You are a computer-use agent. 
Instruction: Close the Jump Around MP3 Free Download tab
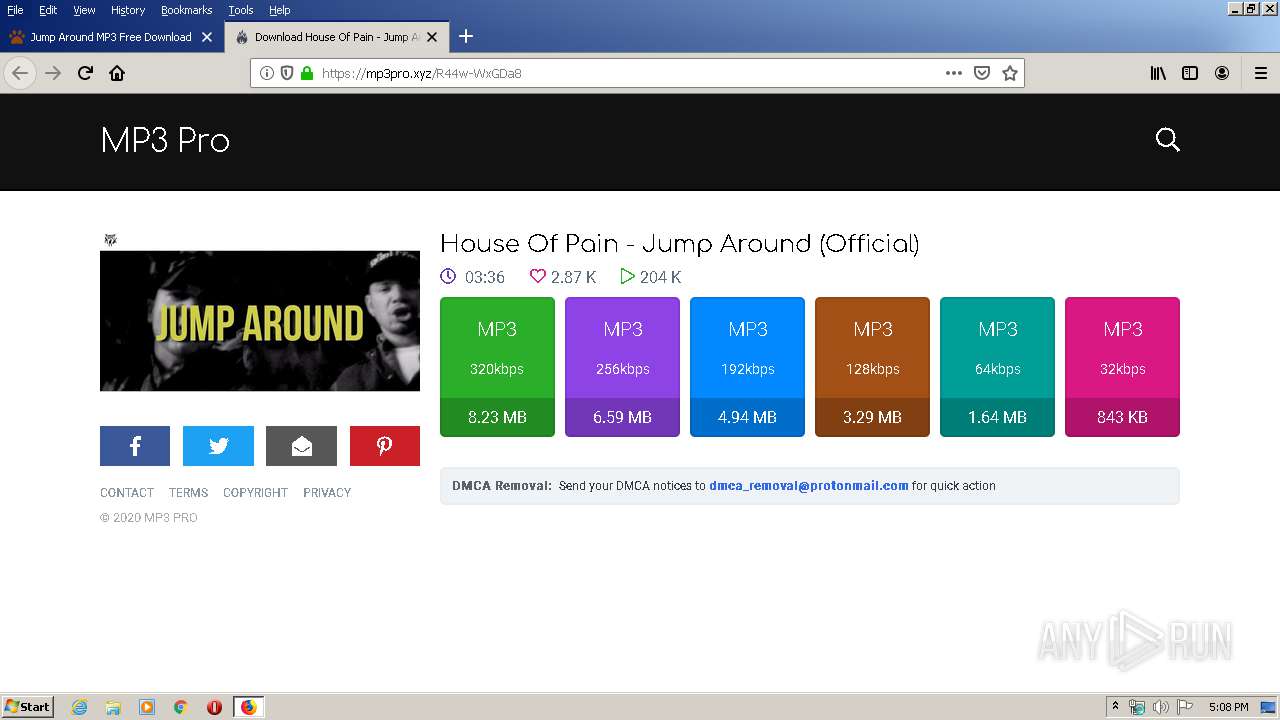(207, 37)
